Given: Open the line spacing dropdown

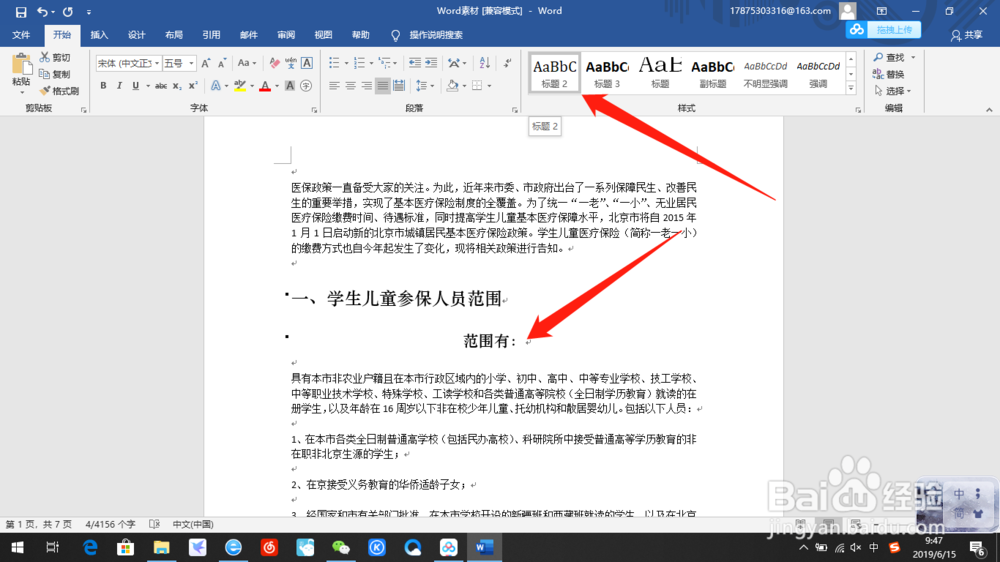Looking at the screenshot, I should click(425, 85).
